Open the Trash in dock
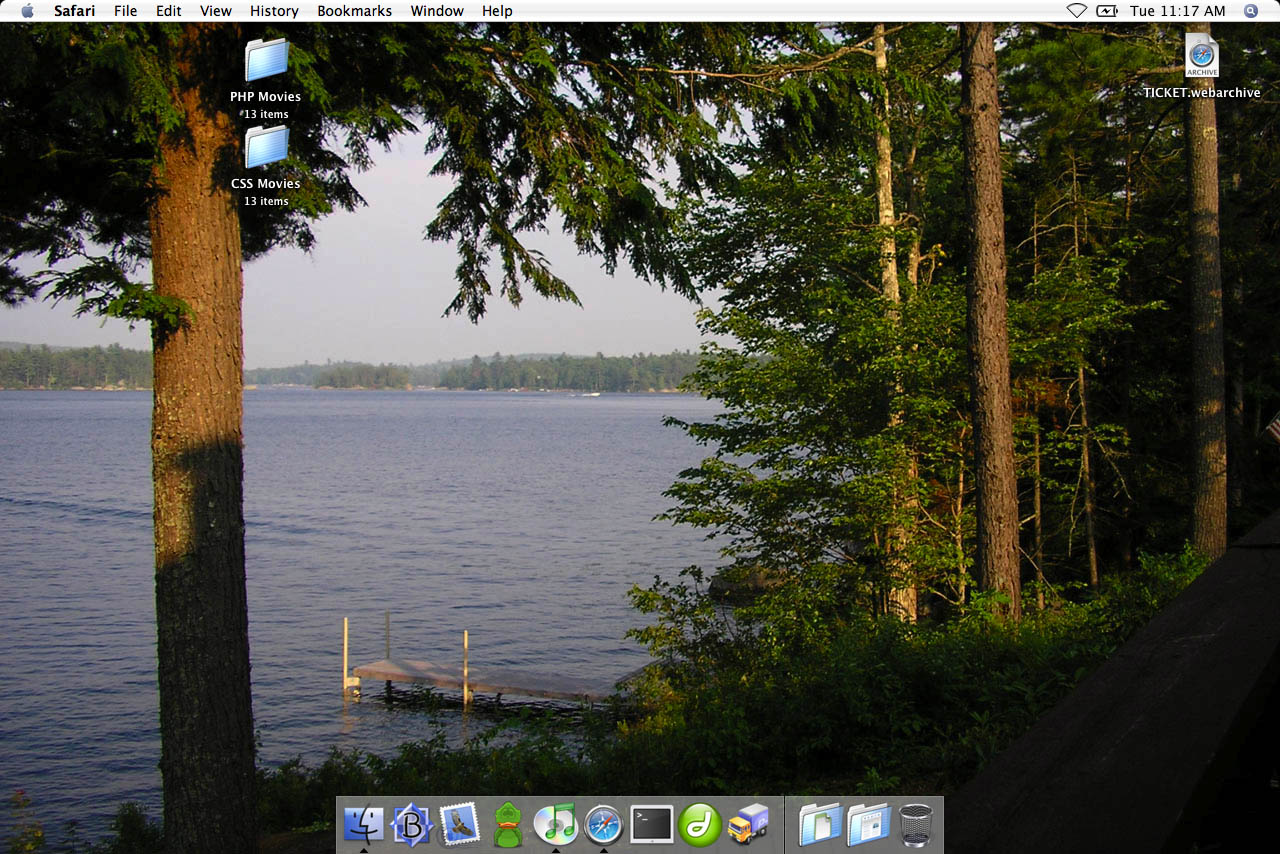Screen dimensions: 1280x854 (x=915, y=825)
